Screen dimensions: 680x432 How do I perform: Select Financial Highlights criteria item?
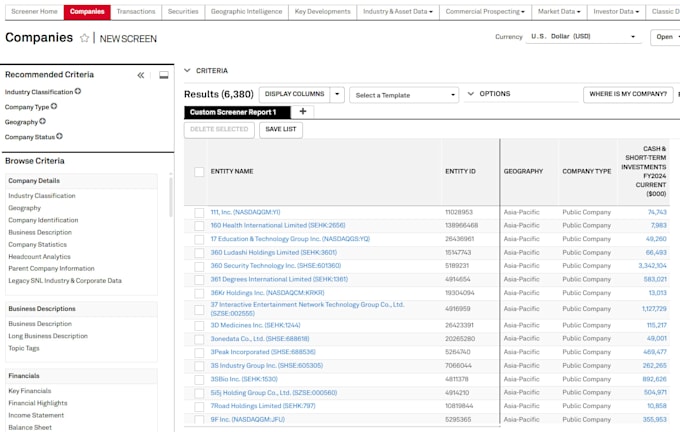[38, 403]
